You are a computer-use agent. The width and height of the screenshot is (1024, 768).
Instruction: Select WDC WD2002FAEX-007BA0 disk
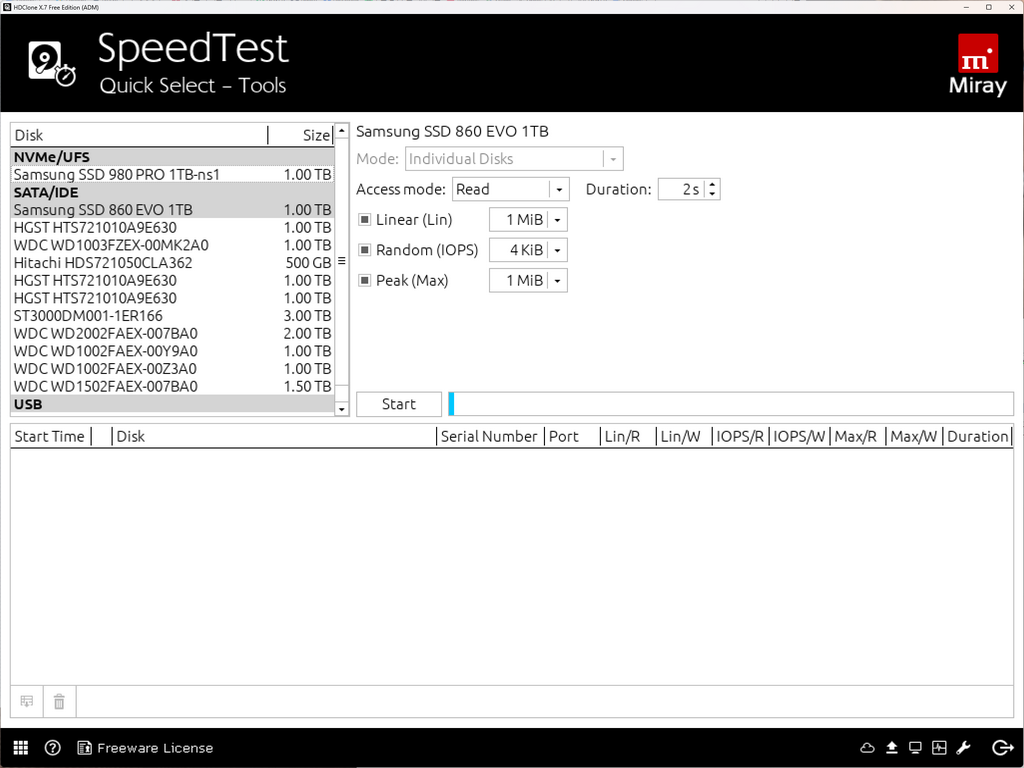tap(172, 333)
